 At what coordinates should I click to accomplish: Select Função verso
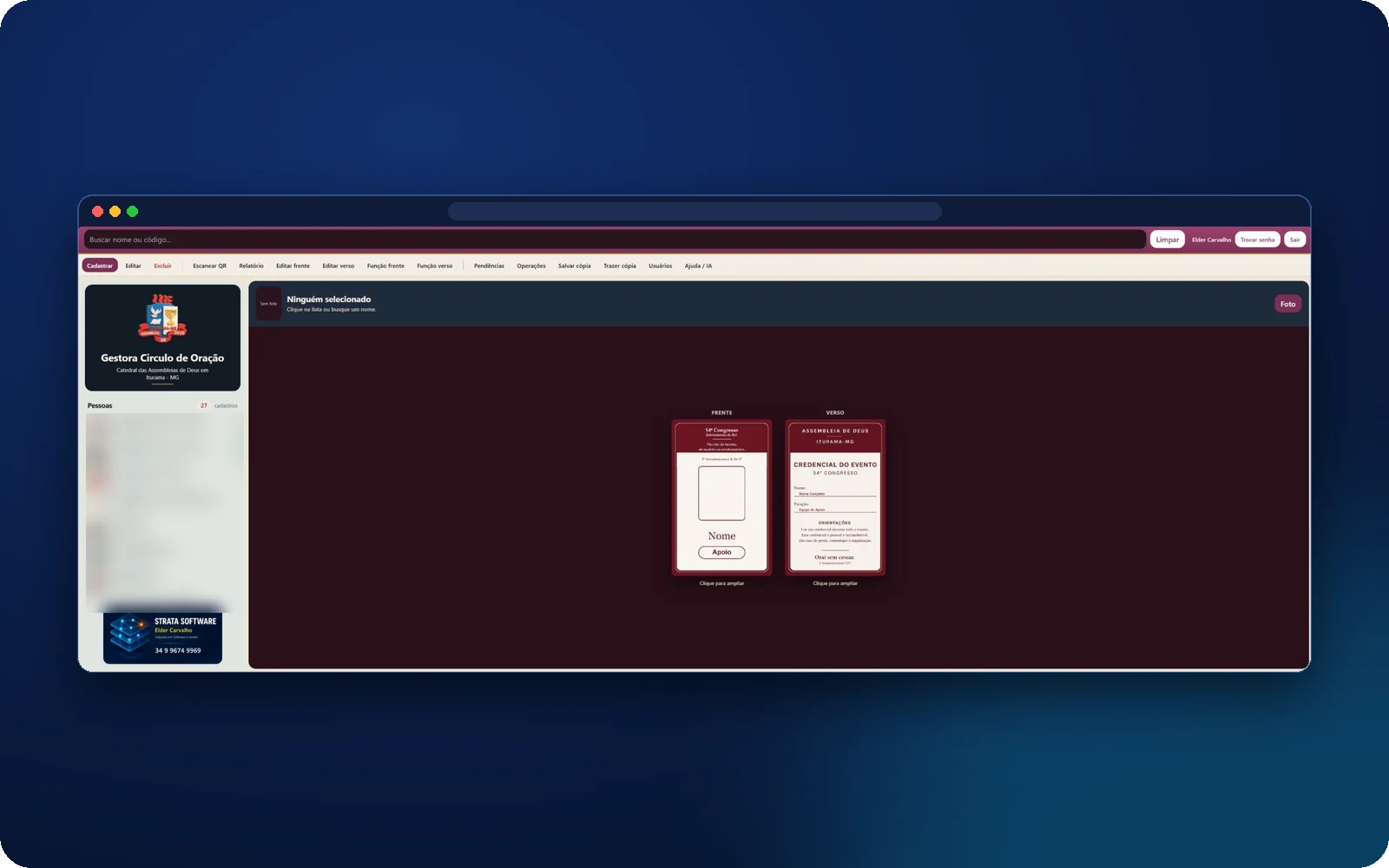pos(434,266)
